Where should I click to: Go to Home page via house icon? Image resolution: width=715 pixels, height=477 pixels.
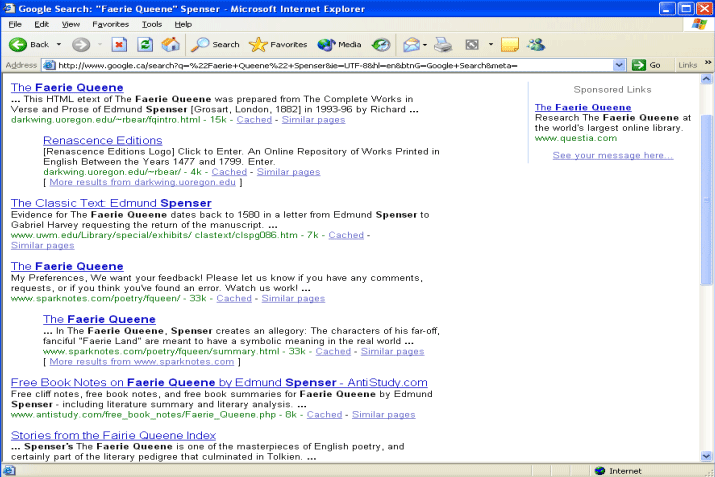pos(171,45)
